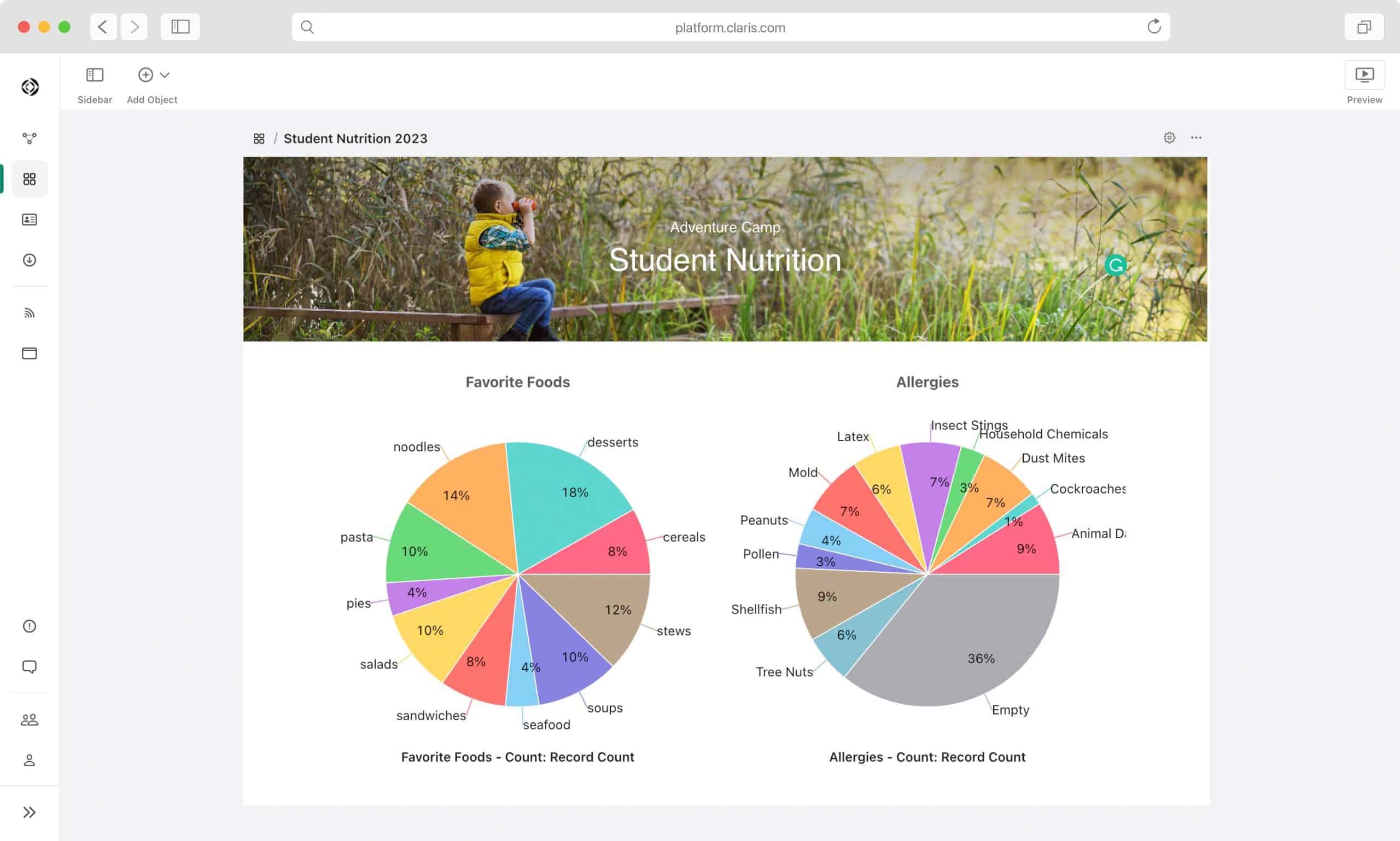
Task: Expand the left navigation with double chevron
Action: (x=30, y=812)
